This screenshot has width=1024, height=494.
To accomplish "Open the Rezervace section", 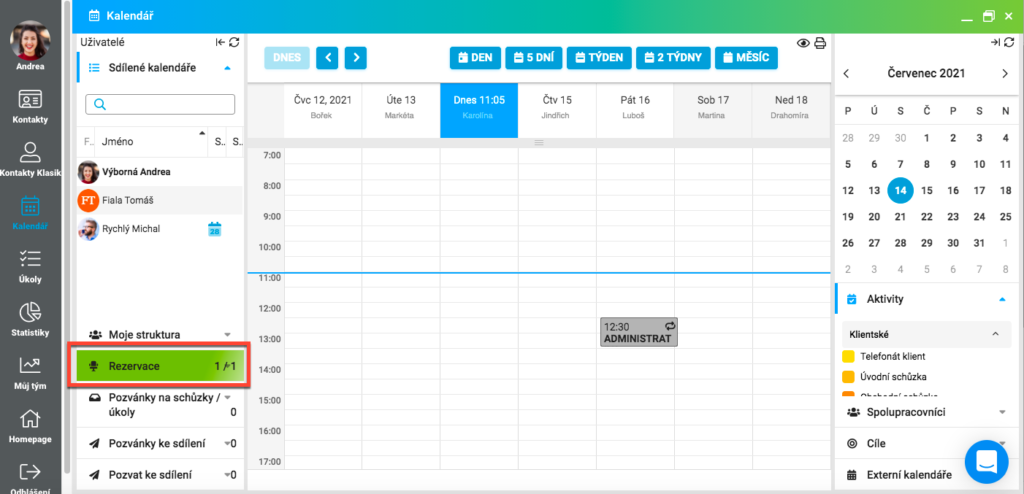I will 159,367.
